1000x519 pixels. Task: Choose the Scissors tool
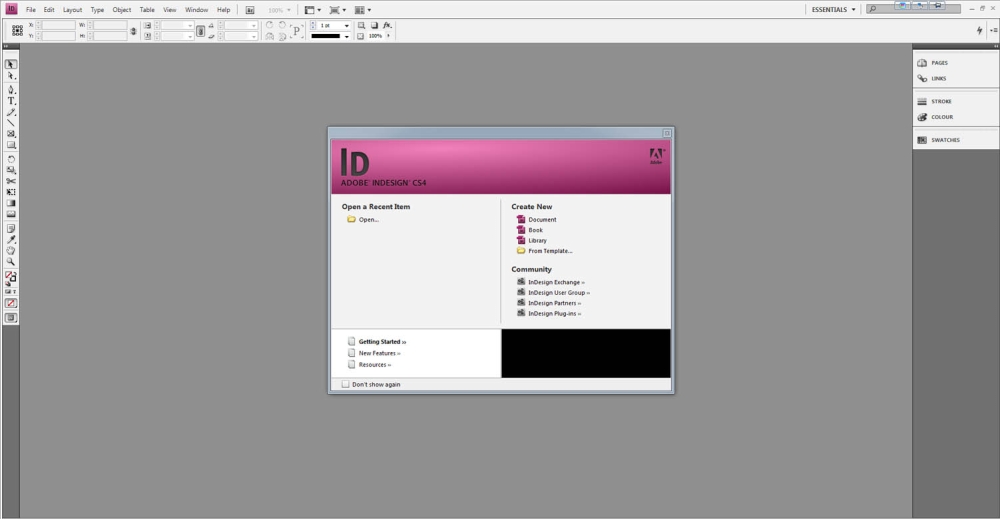pyautogui.click(x=11, y=181)
